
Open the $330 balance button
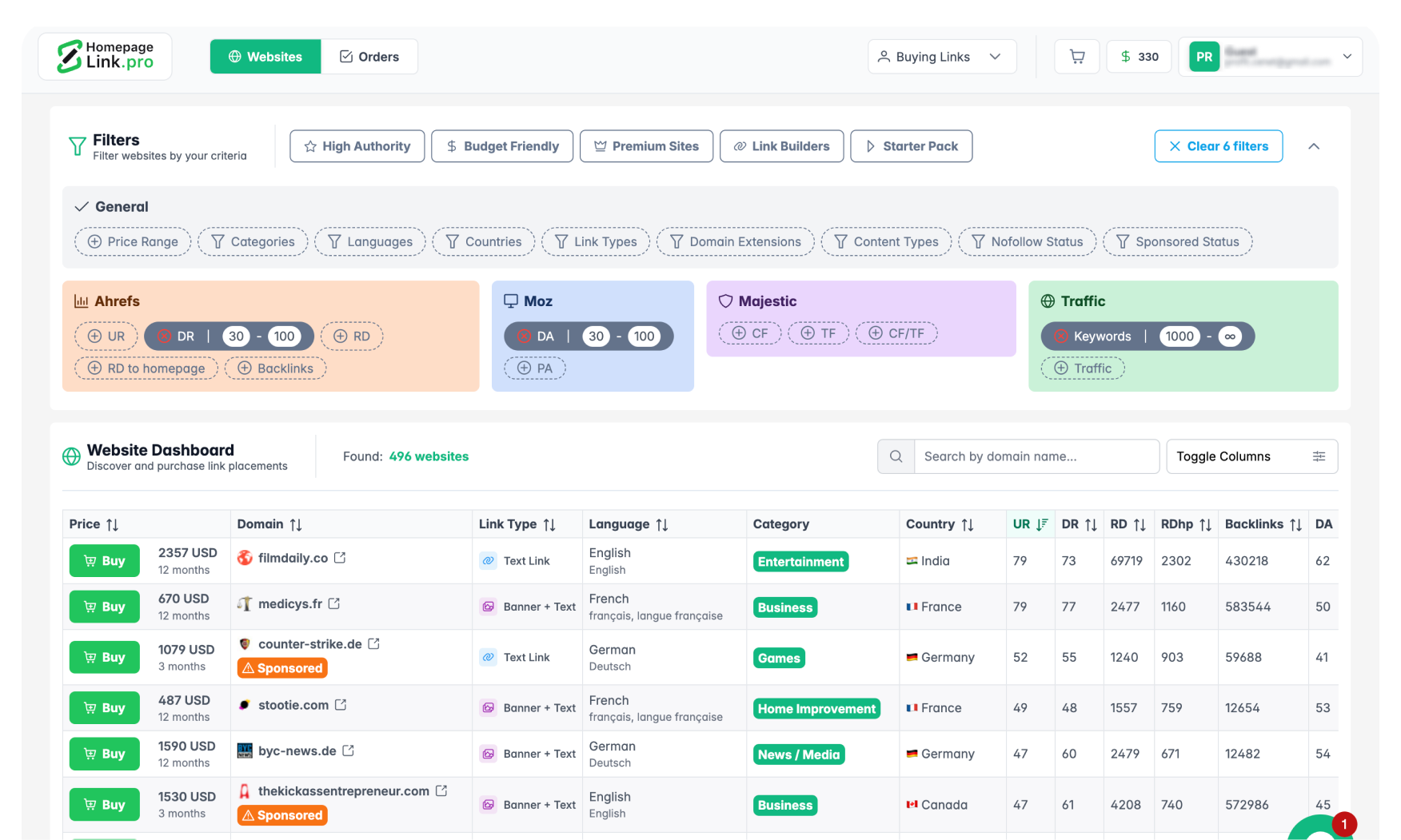[x=1140, y=57]
